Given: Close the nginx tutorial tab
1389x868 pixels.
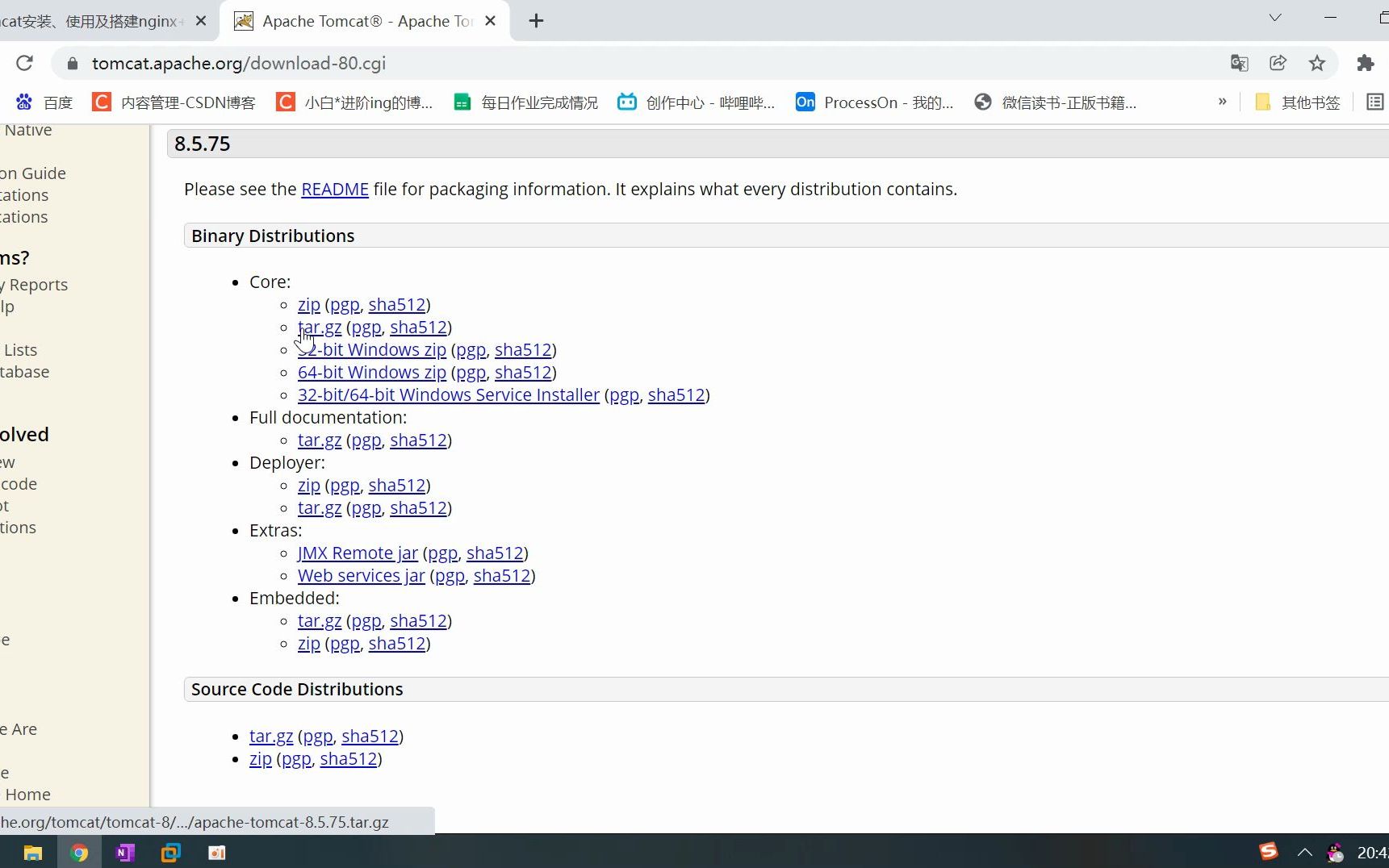Looking at the screenshot, I should click(201, 21).
